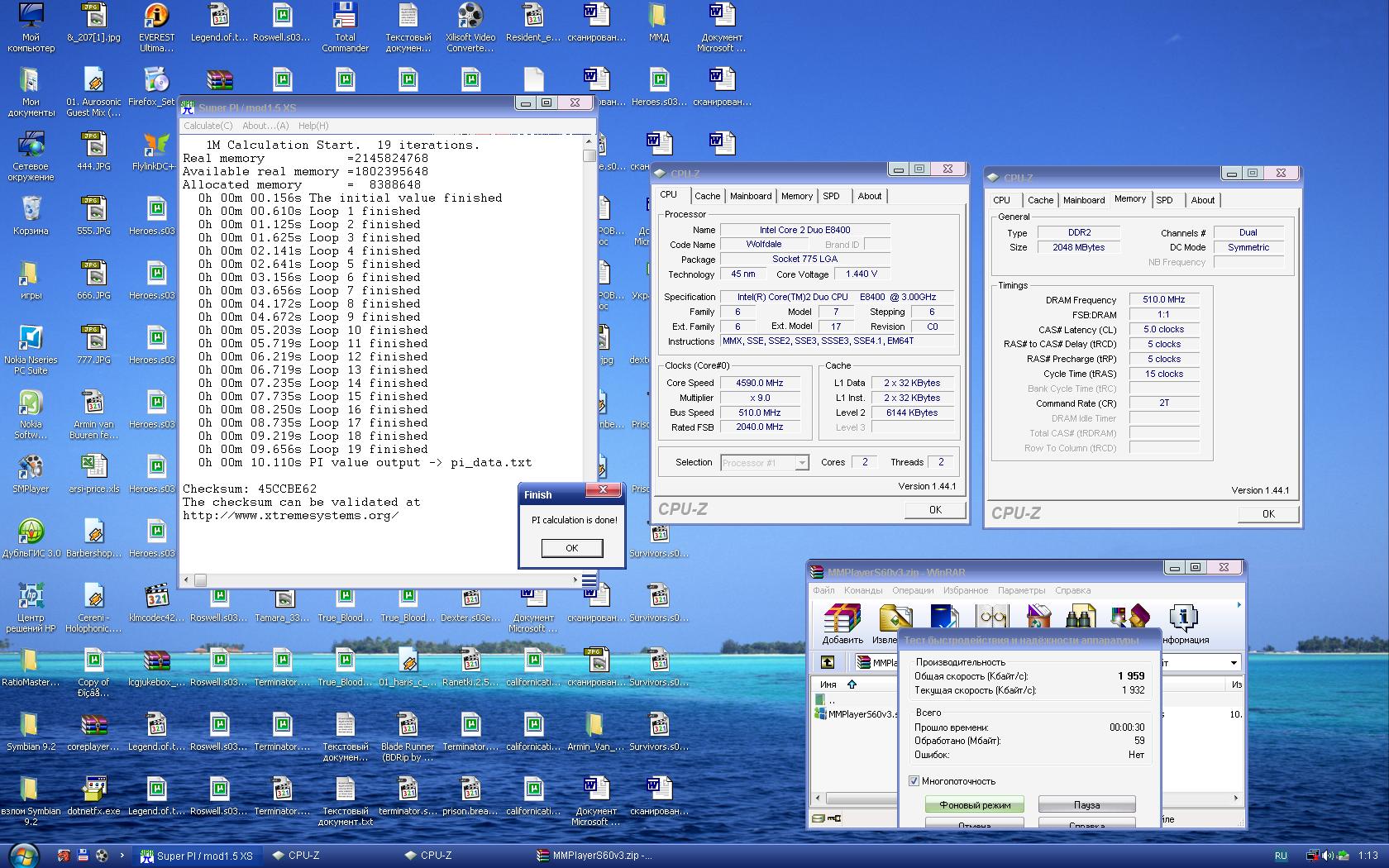Click WinRAR up-one-level folder icon
Screen dimensions: 1389x868
[x=827, y=662]
